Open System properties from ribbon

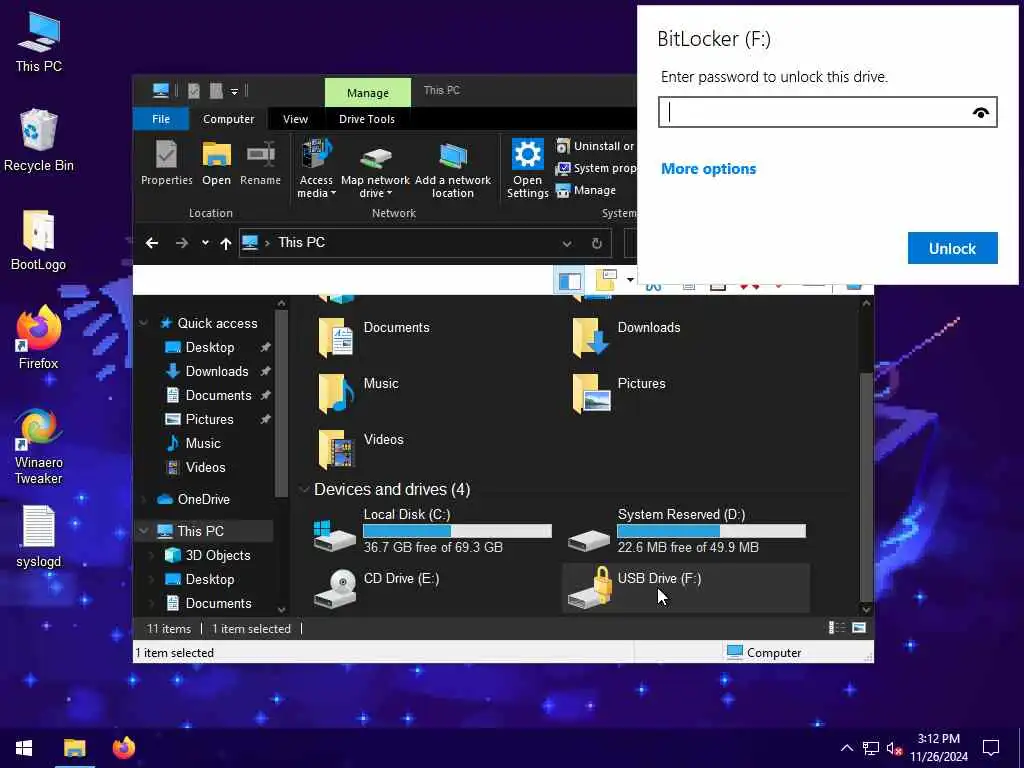point(595,168)
